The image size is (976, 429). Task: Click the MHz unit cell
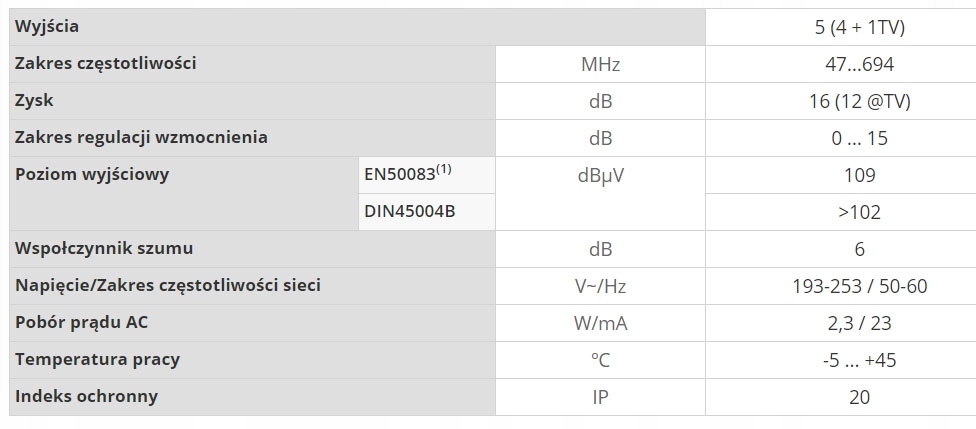click(x=600, y=64)
